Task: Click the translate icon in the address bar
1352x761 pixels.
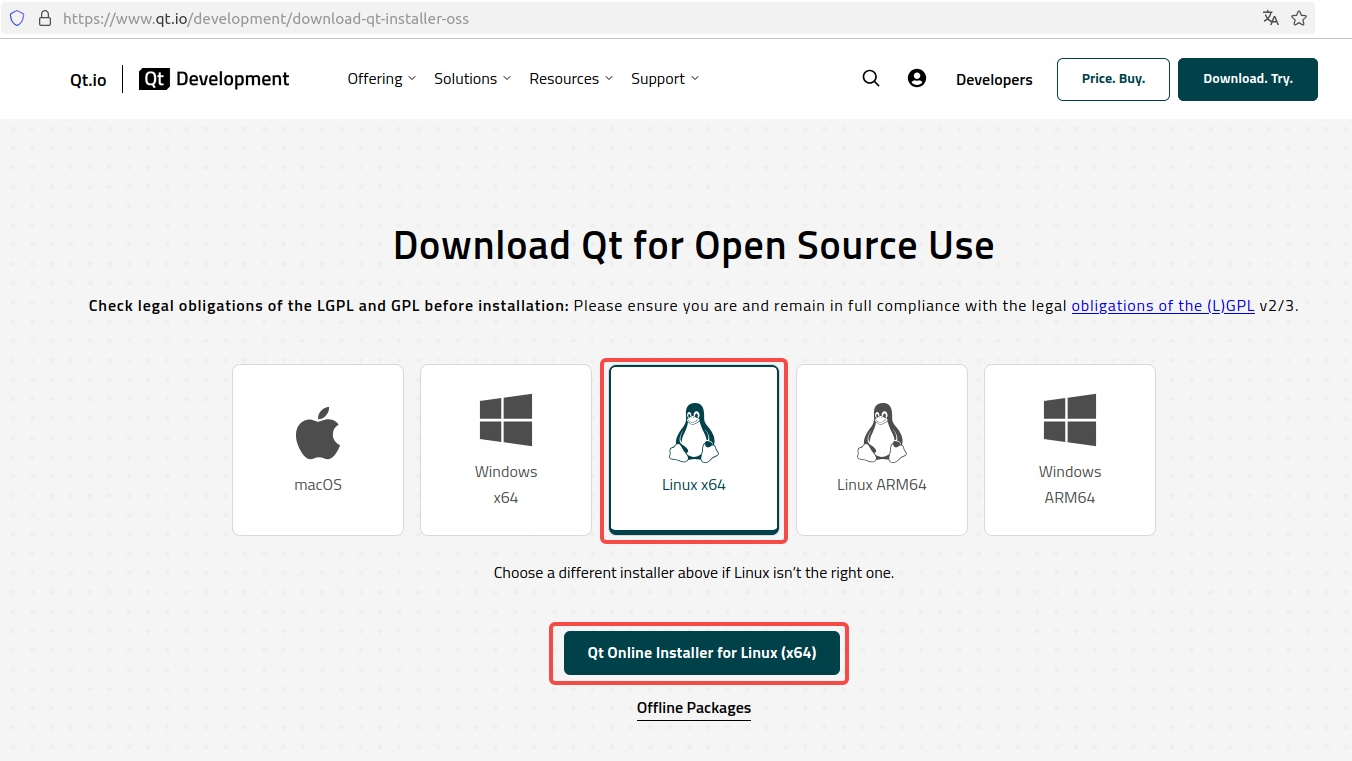Action: 1270,18
